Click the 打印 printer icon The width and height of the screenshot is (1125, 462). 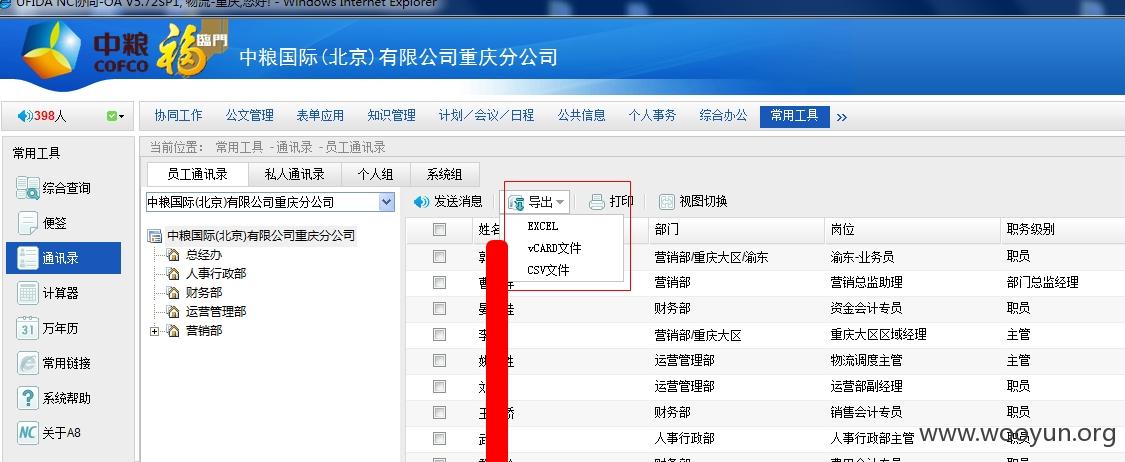coord(597,202)
